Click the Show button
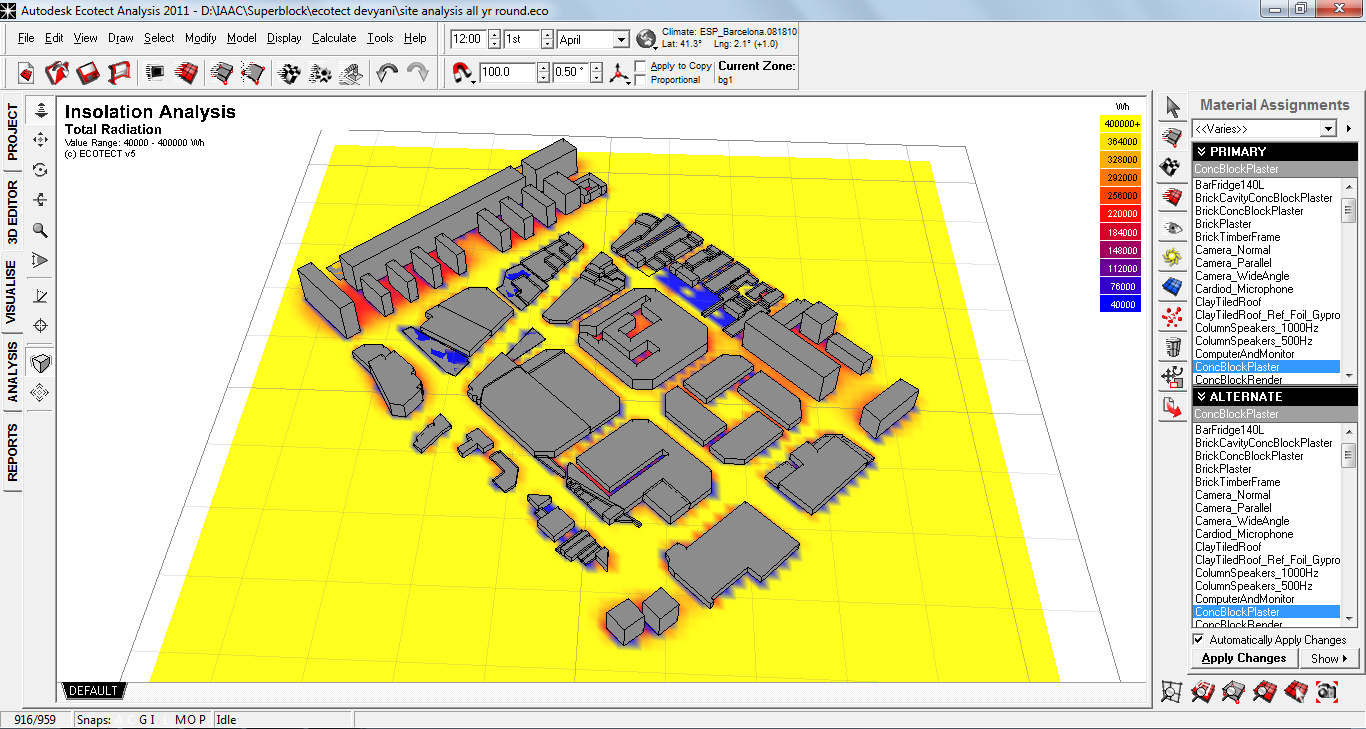Viewport: 1366px width, 729px height. (1328, 658)
